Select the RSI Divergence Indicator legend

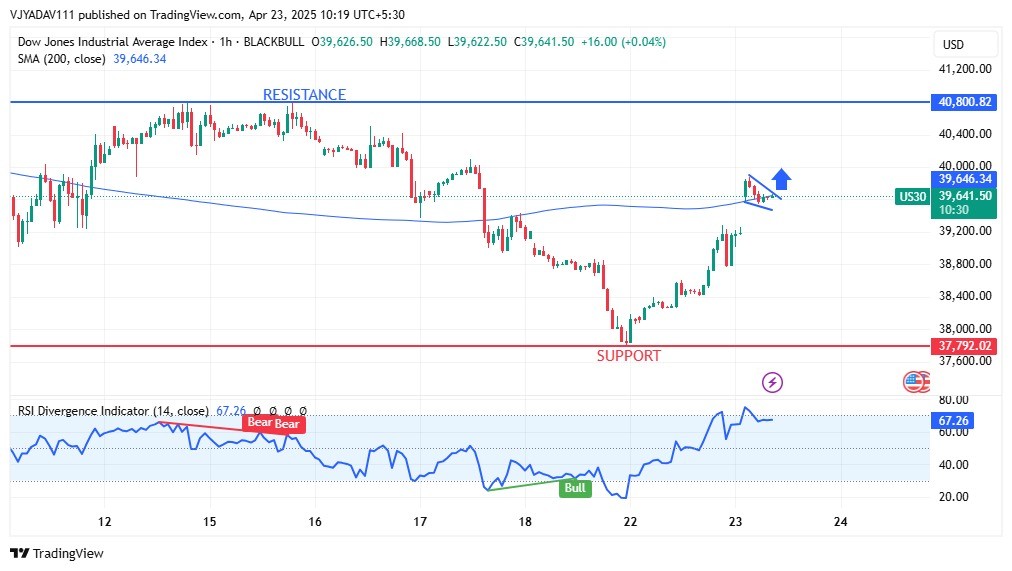click(x=113, y=411)
